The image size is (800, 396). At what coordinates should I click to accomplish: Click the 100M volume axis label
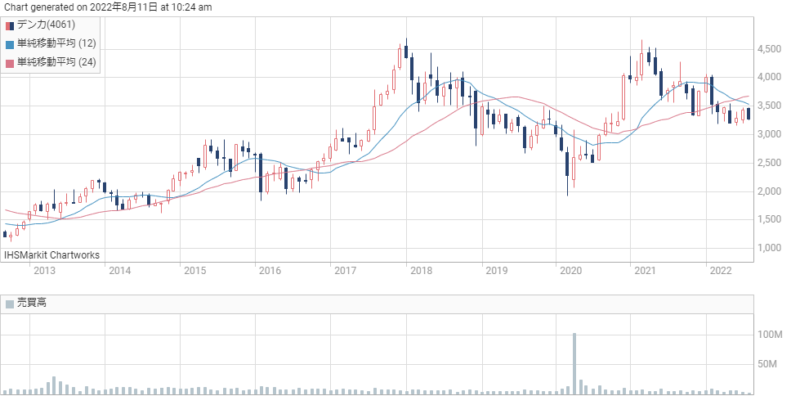[770, 335]
